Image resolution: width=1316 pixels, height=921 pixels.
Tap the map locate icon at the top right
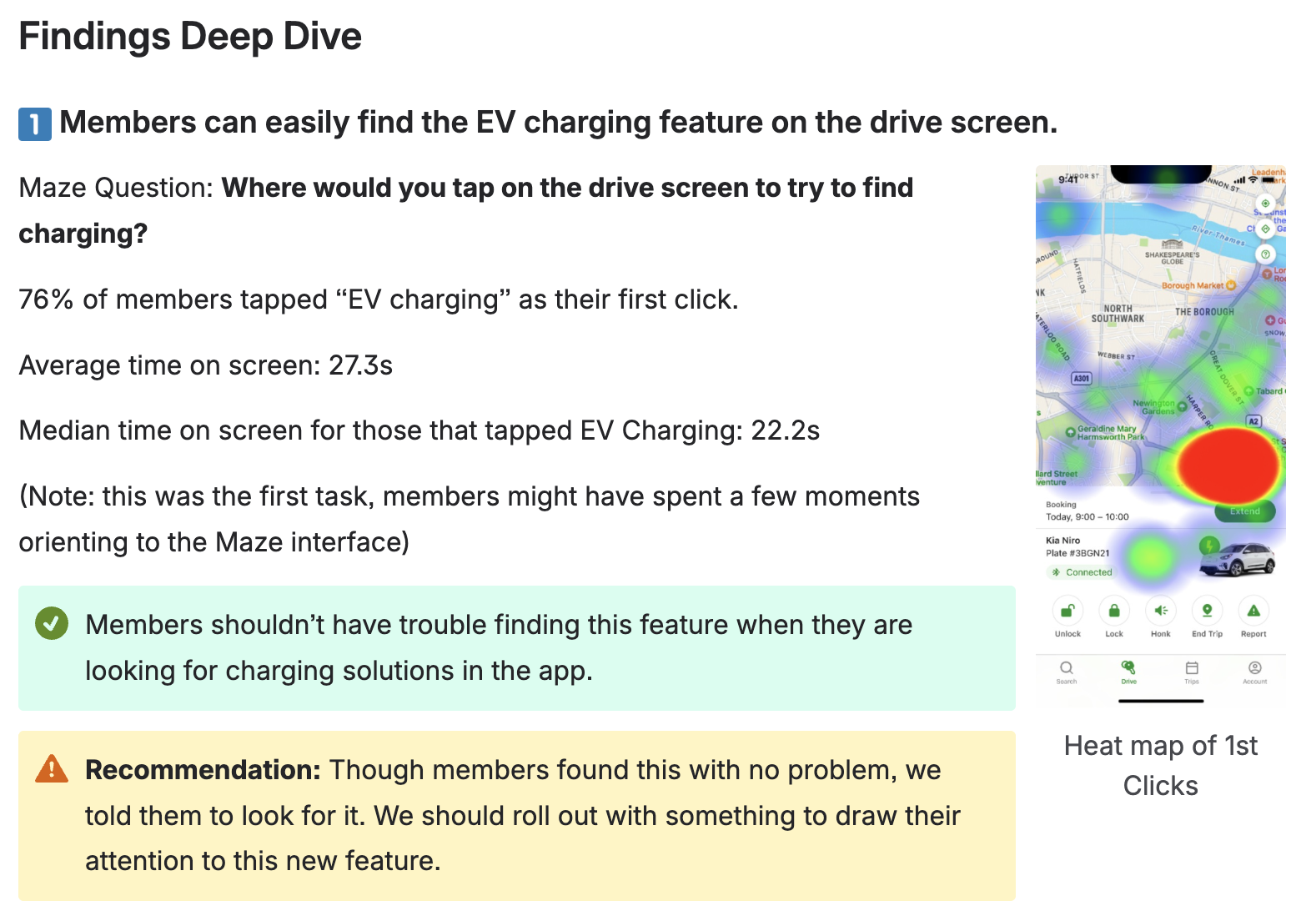tap(1265, 203)
